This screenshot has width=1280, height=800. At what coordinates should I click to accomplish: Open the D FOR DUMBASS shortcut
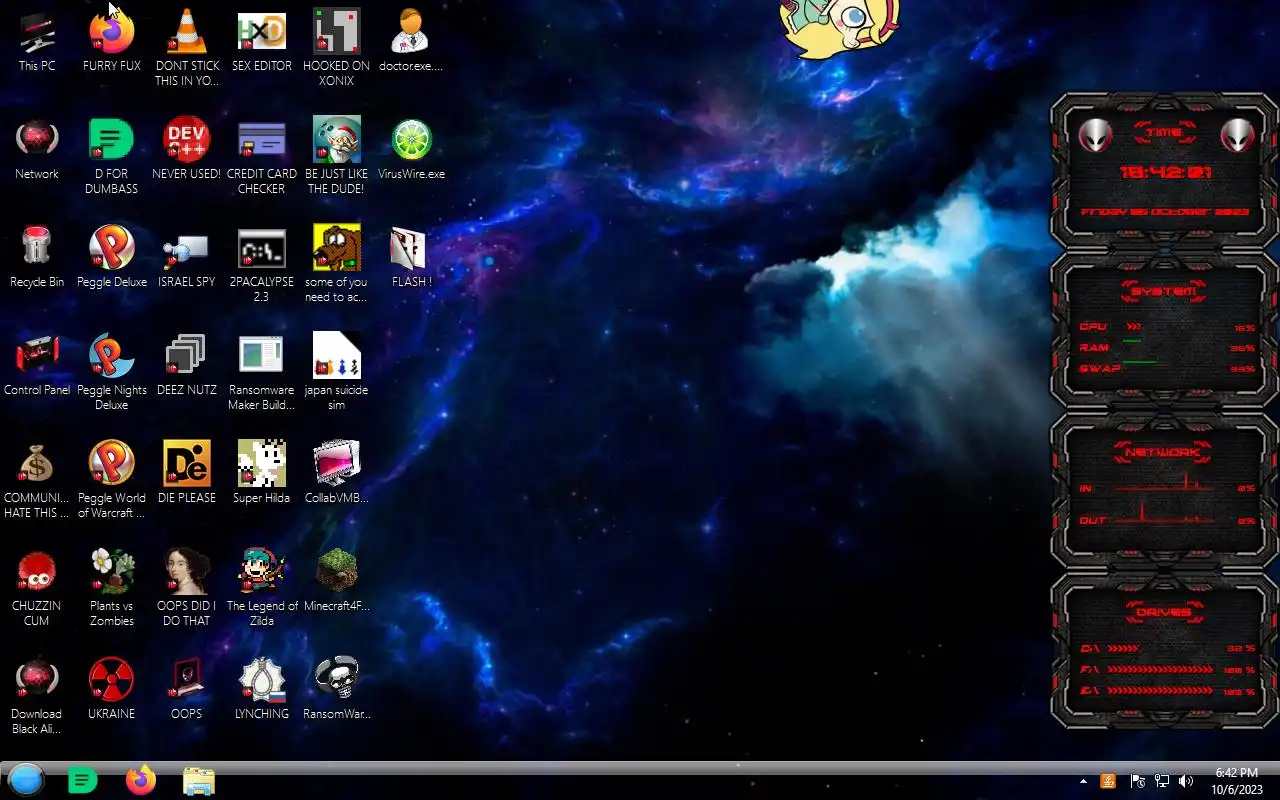pos(111,156)
